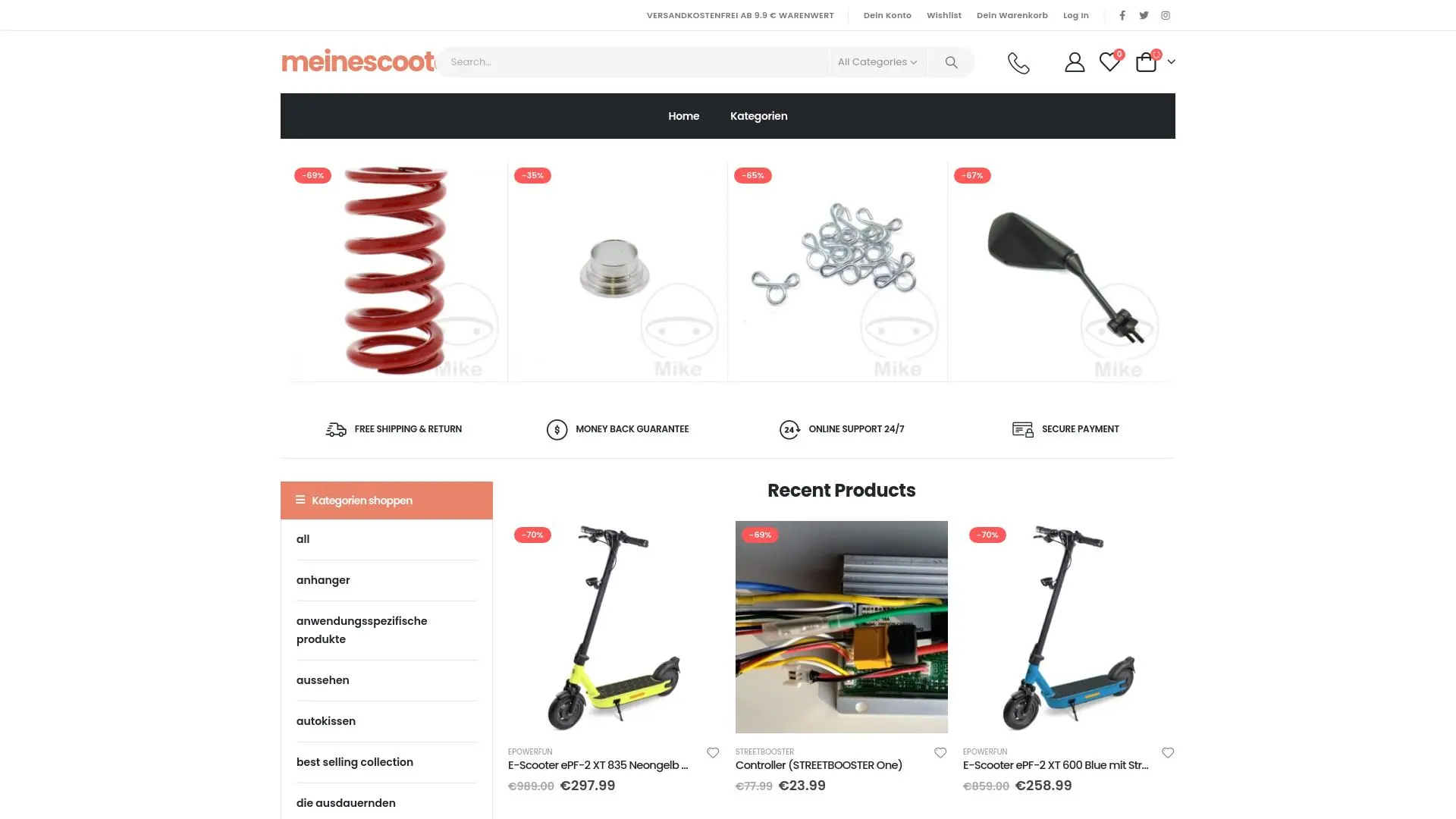1456x819 pixels.
Task: Open the wishlist heart icon in header
Action: 1109,62
